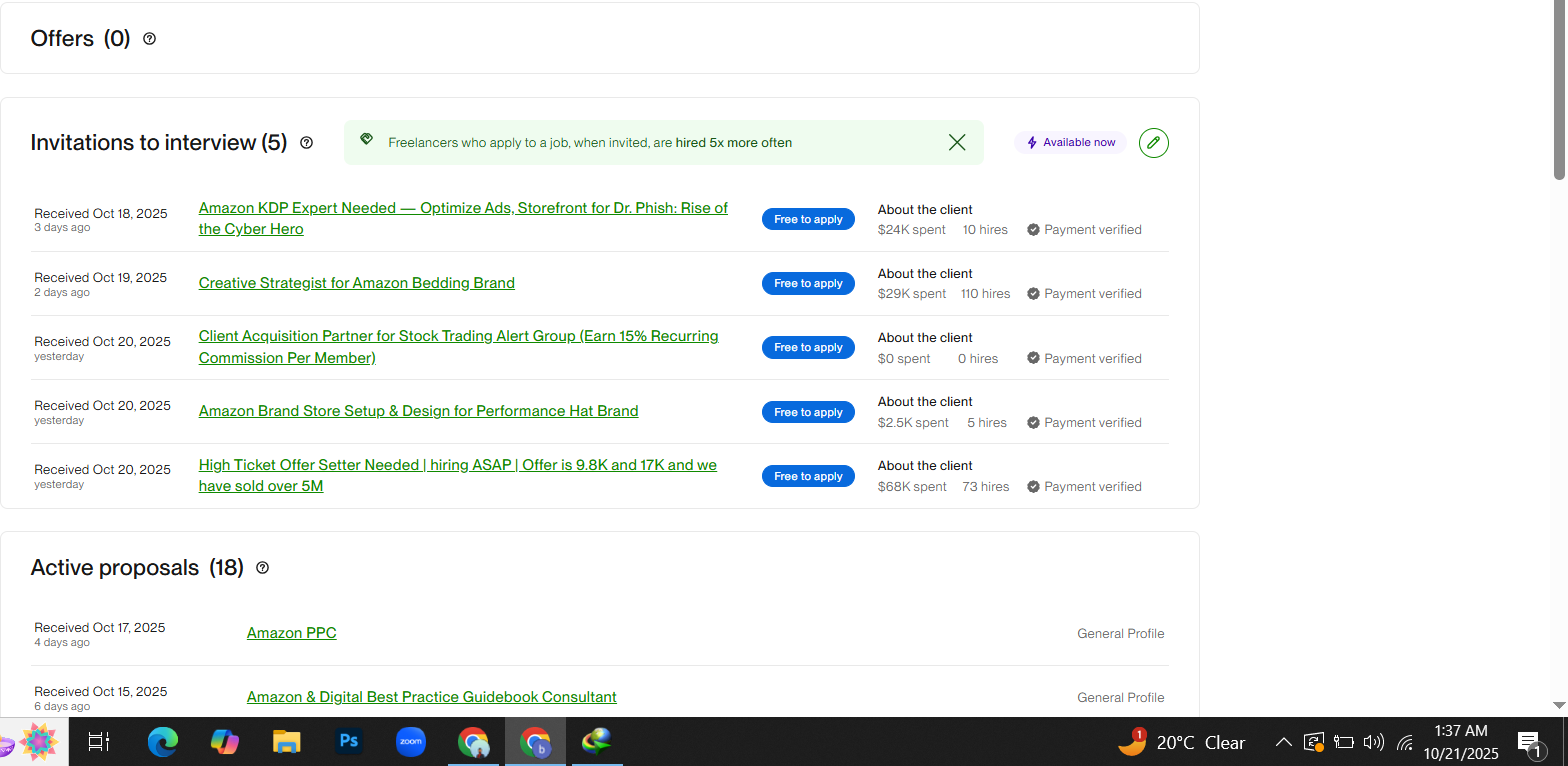Click the scrollbar down arrow
This screenshot has width=1568, height=766.
pyautogui.click(x=1559, y=706)
